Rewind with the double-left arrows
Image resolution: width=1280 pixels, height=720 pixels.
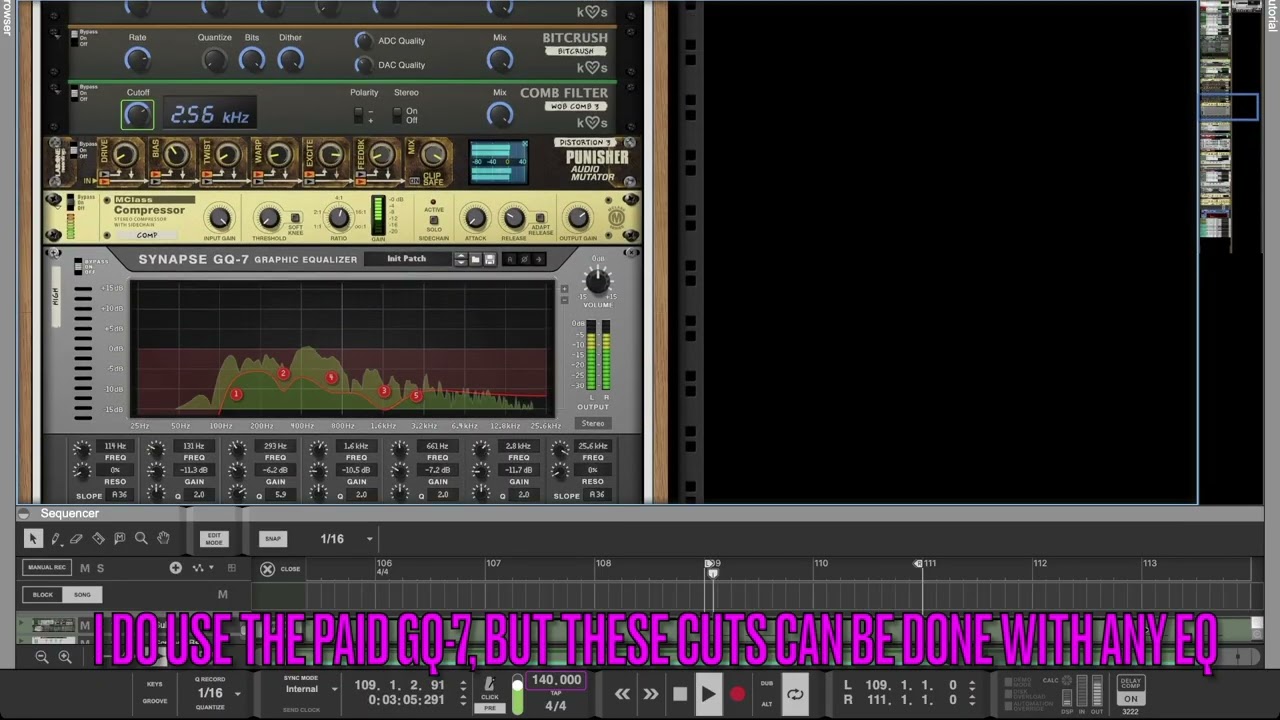(x=622, y=694)
